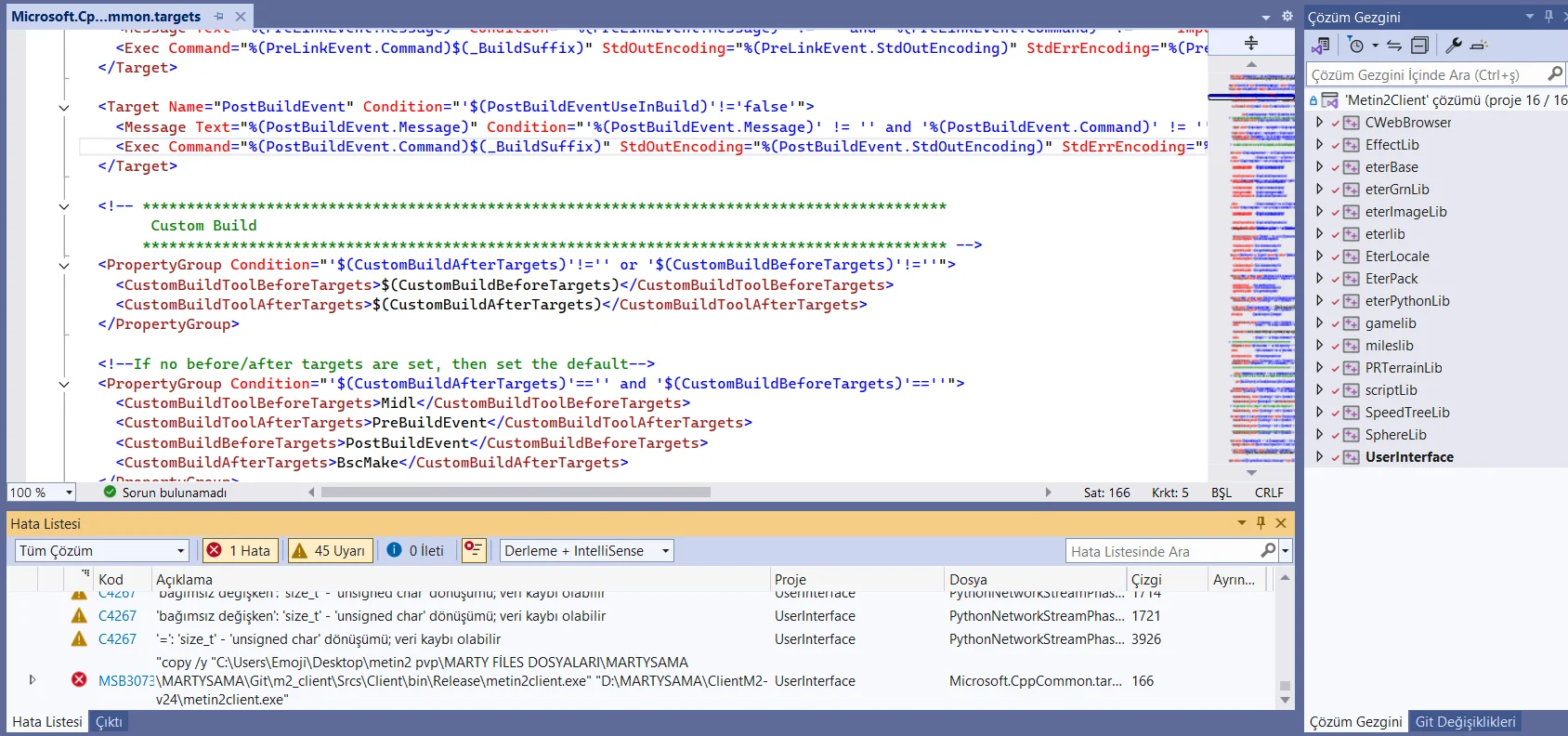Collapse all items in Solution Explorer
Image resolution: width=1568 pixels, height=736 pixels.
point(1419,45)
